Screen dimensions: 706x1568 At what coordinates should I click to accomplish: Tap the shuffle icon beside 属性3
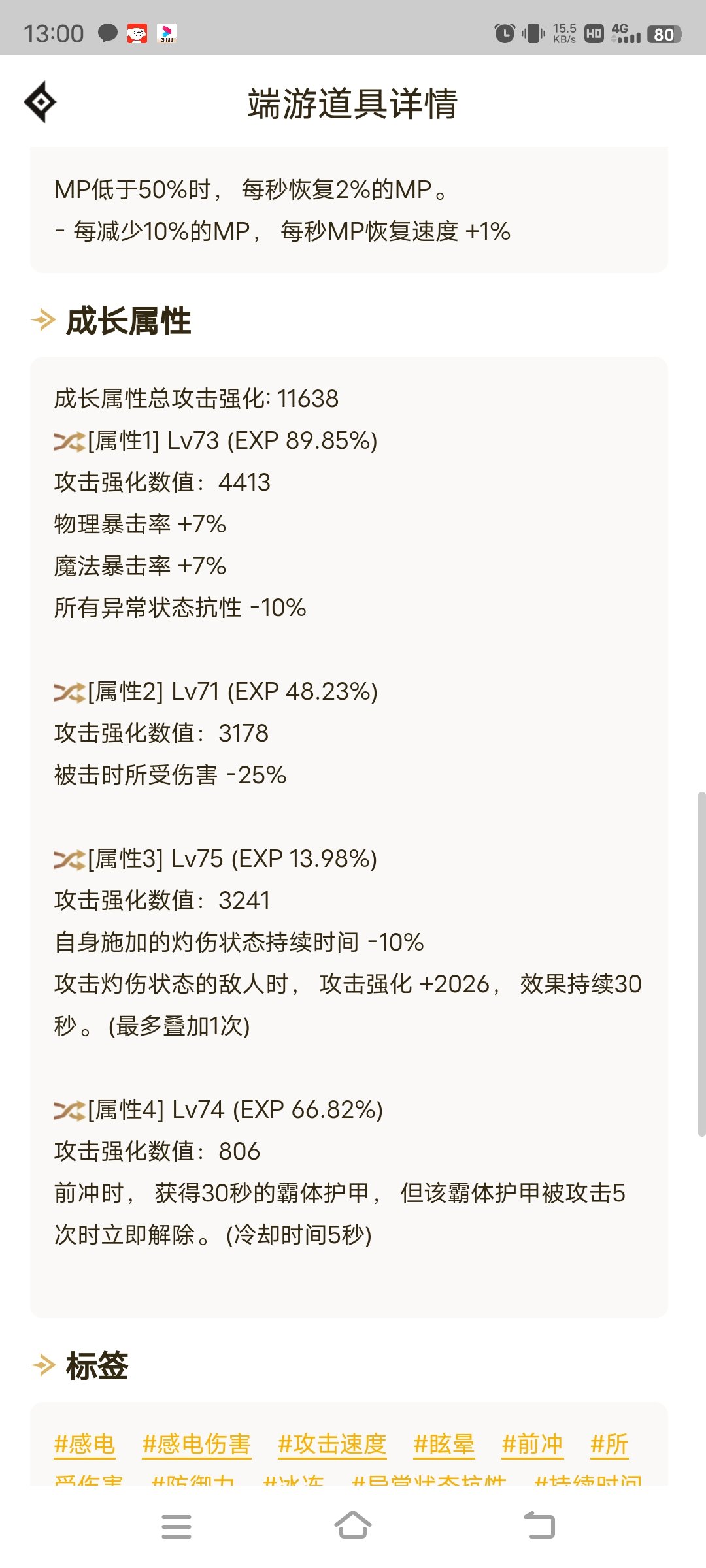tap(69, 860)
